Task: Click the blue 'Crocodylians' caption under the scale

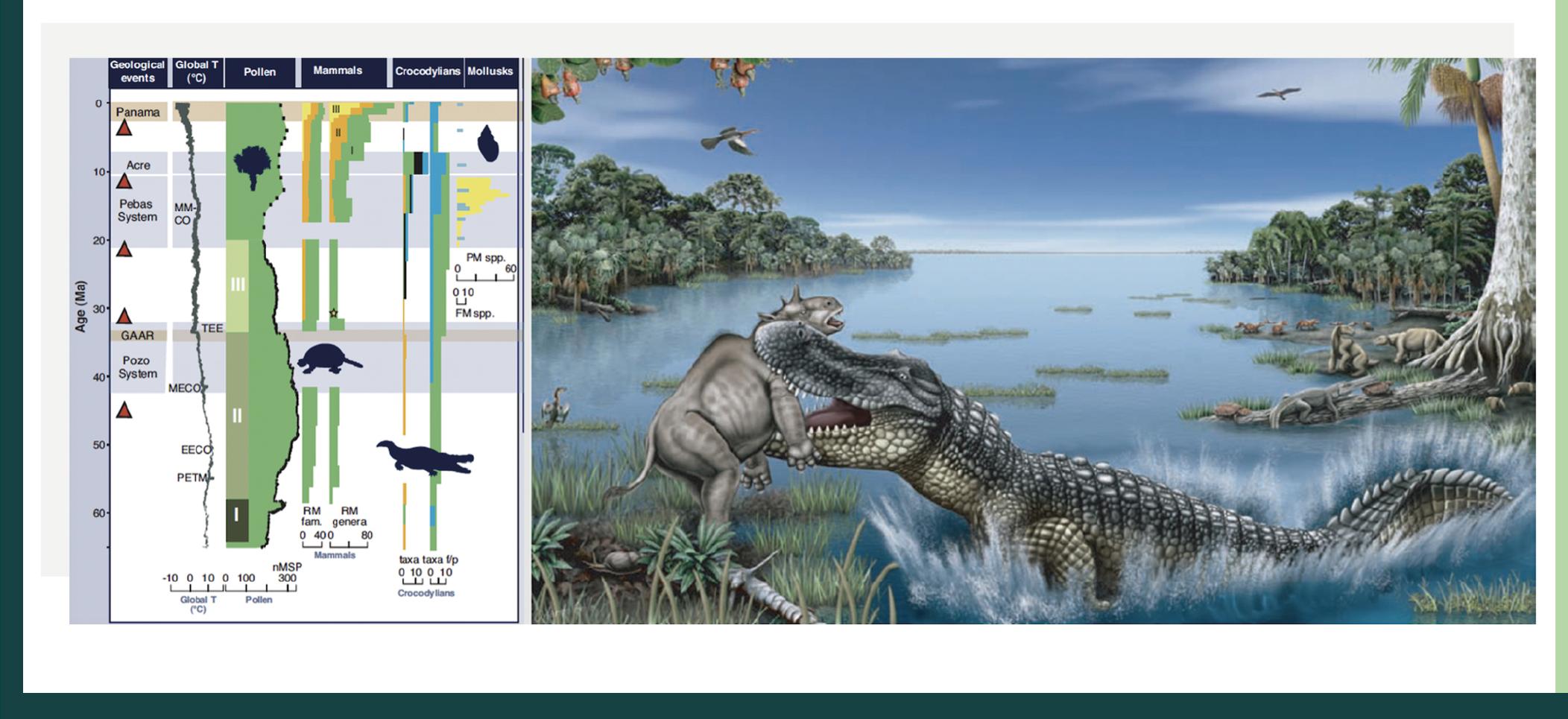Action: coord(426,594)
